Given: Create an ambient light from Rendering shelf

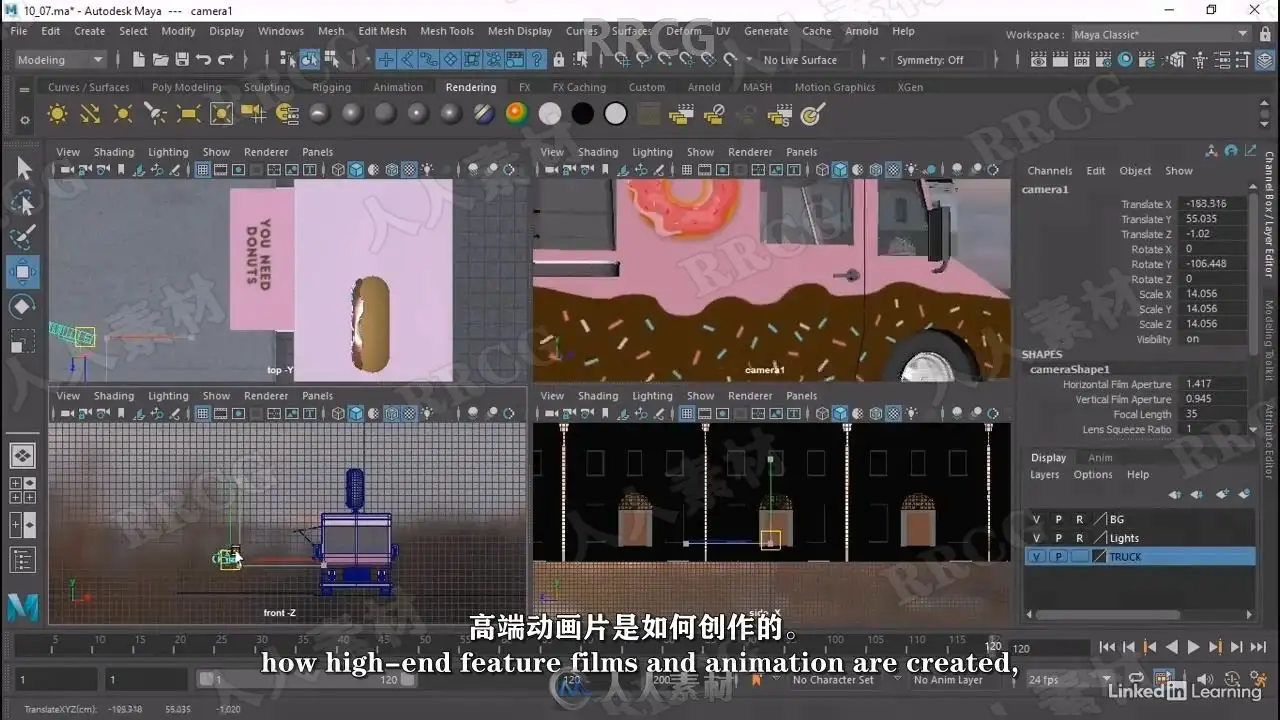Looking at the screenshot, I should click(x=58, y=114).
